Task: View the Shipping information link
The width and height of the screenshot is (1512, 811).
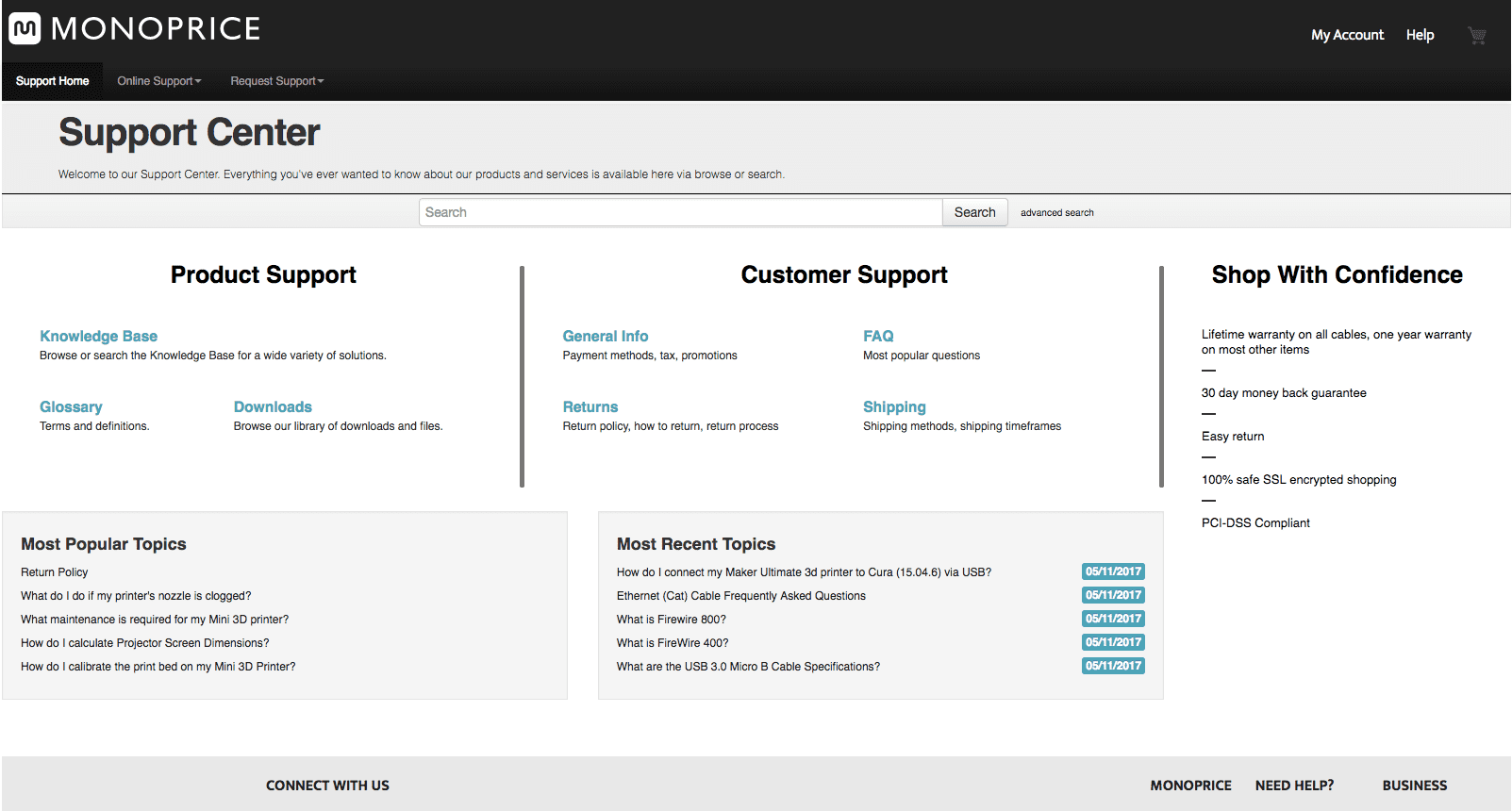Action: coord(894,406)
